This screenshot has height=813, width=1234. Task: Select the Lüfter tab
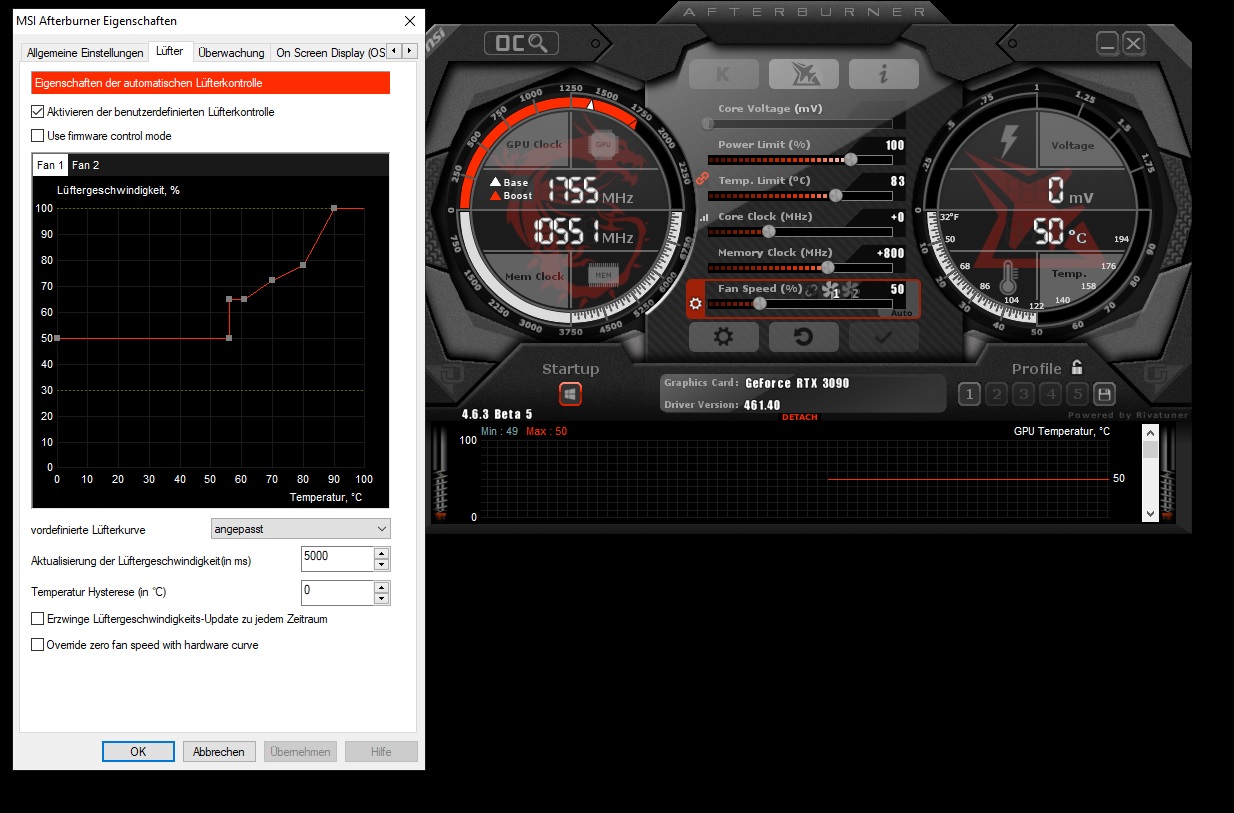point(170,51)
